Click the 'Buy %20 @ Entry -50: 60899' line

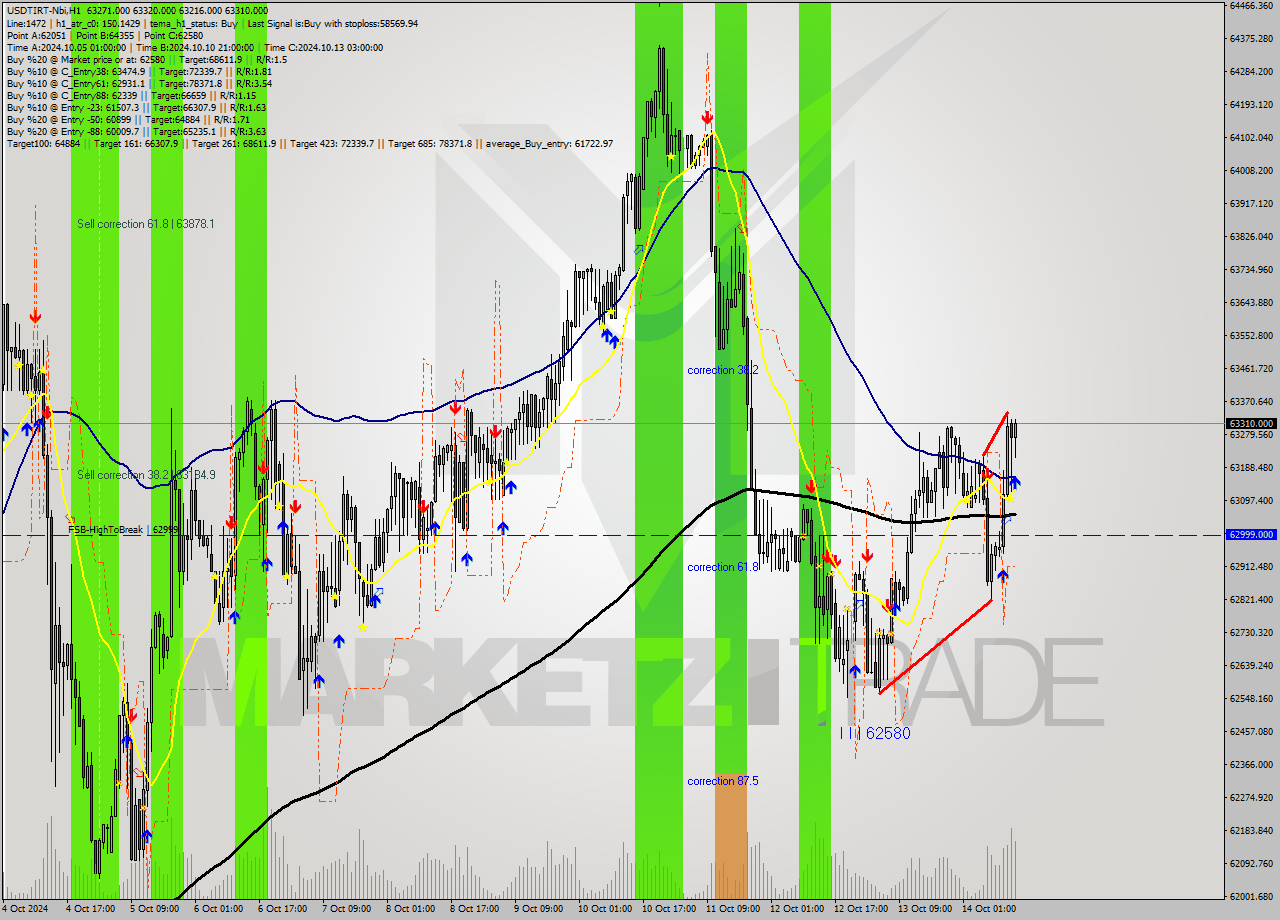128,119
